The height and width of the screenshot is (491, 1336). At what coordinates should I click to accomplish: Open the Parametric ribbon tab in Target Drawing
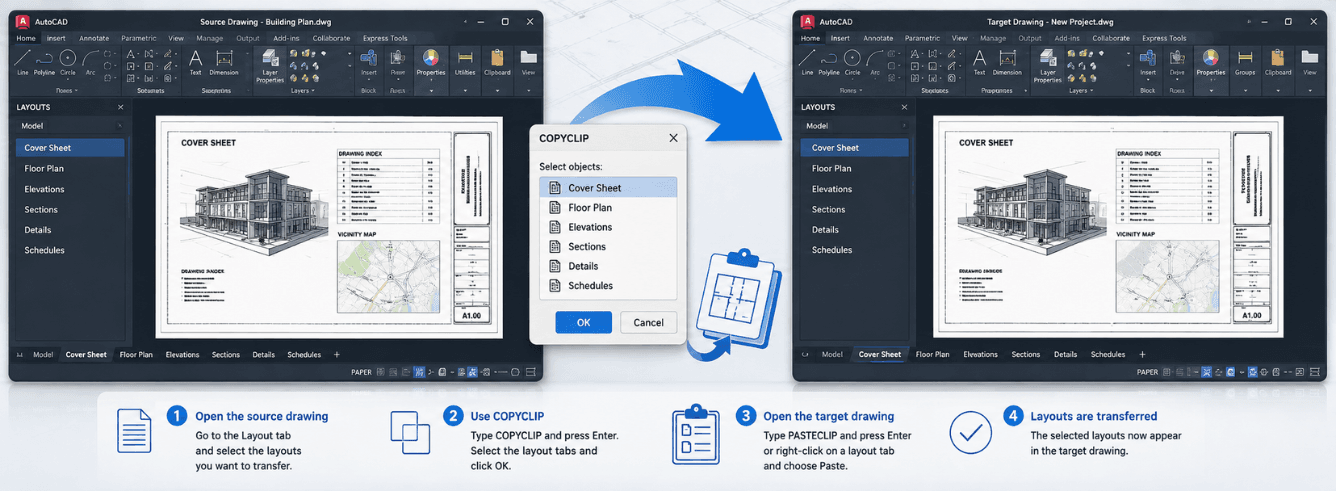922,38
